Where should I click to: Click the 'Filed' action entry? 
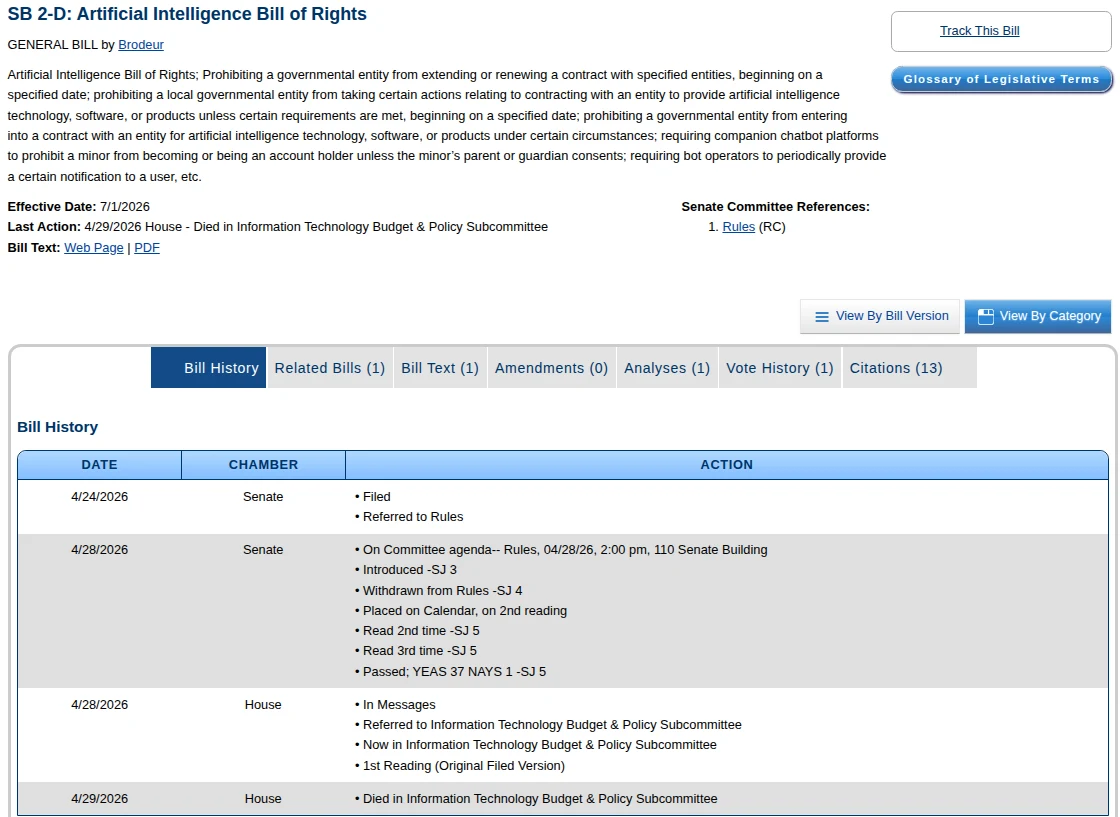(376, 497)
